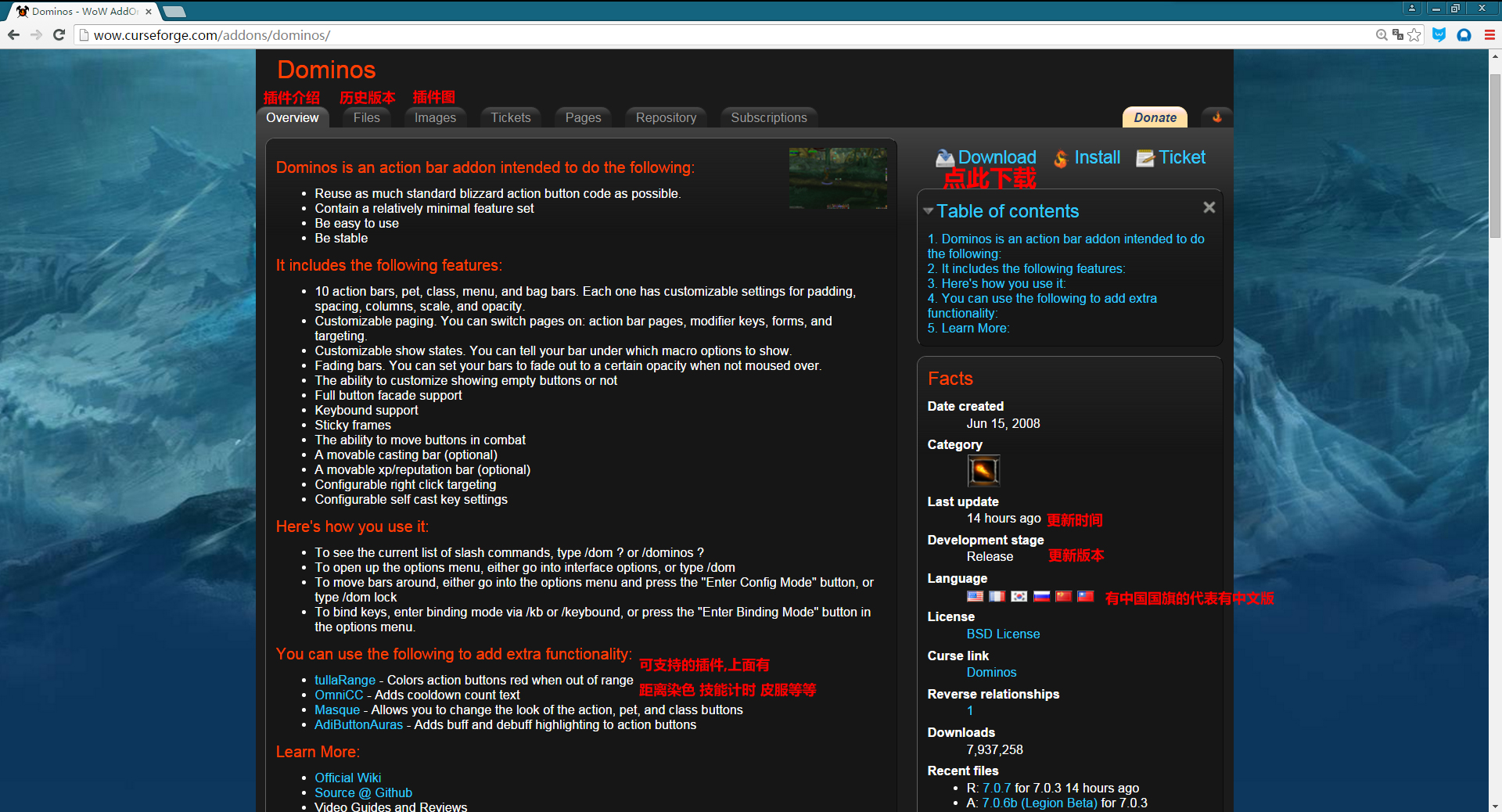
Task: Click the United States flag language icon
Action: point(975,597)
